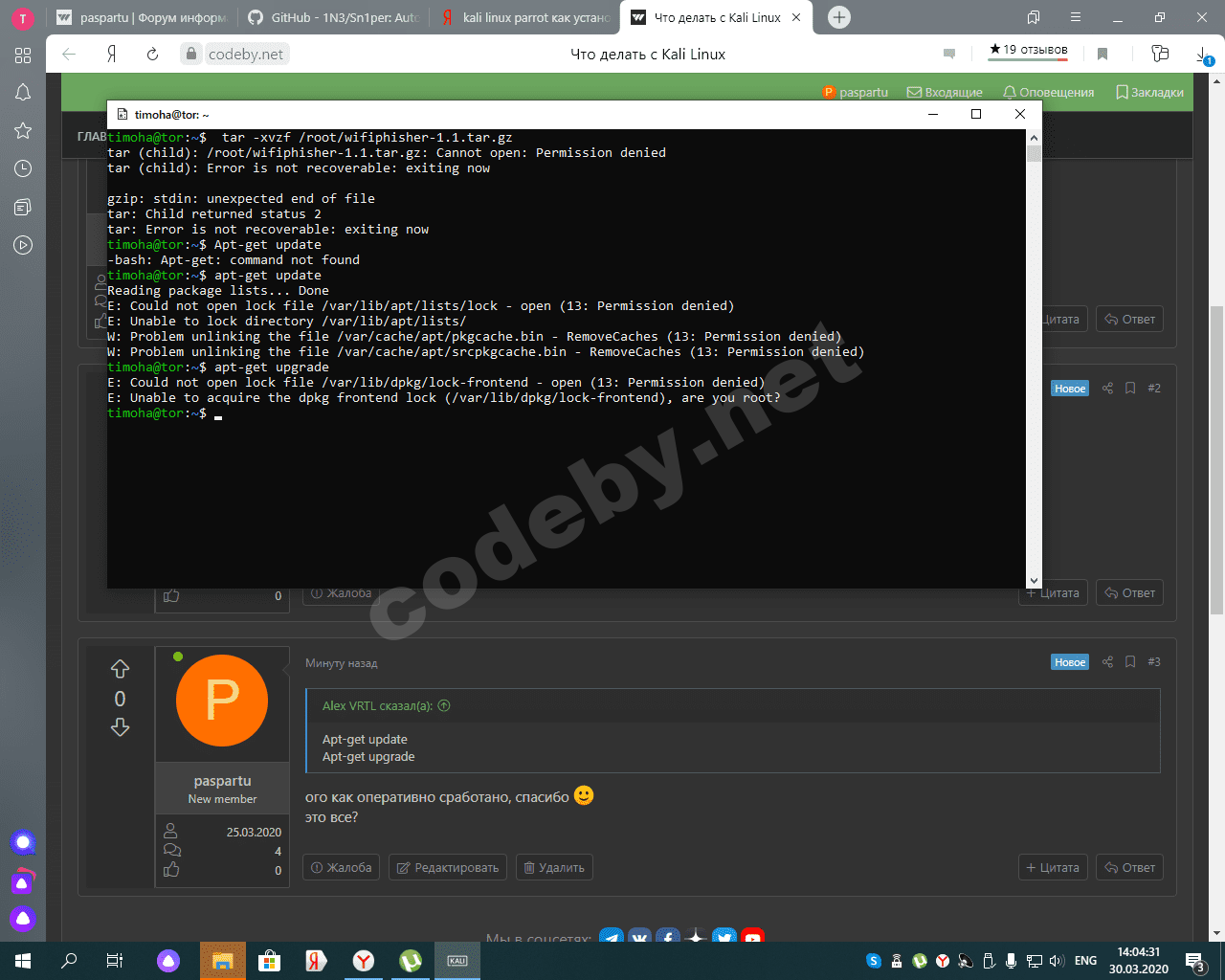Open notifications bell in browser sidebar
The width and height of the screenshot is (1225, 980).
(23, 93)
